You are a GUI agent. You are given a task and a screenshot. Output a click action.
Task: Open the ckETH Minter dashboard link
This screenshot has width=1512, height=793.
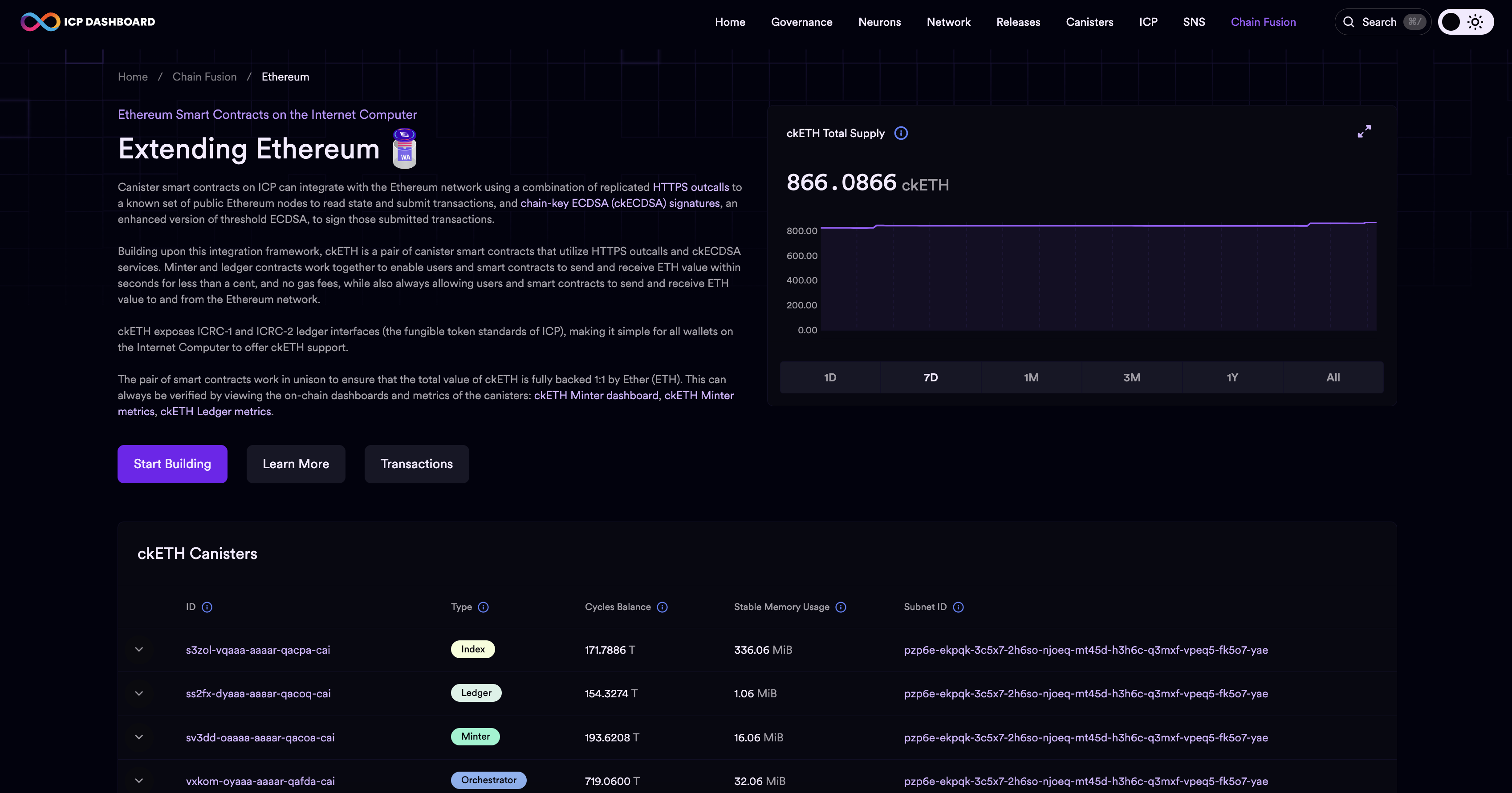coord(596,395)
